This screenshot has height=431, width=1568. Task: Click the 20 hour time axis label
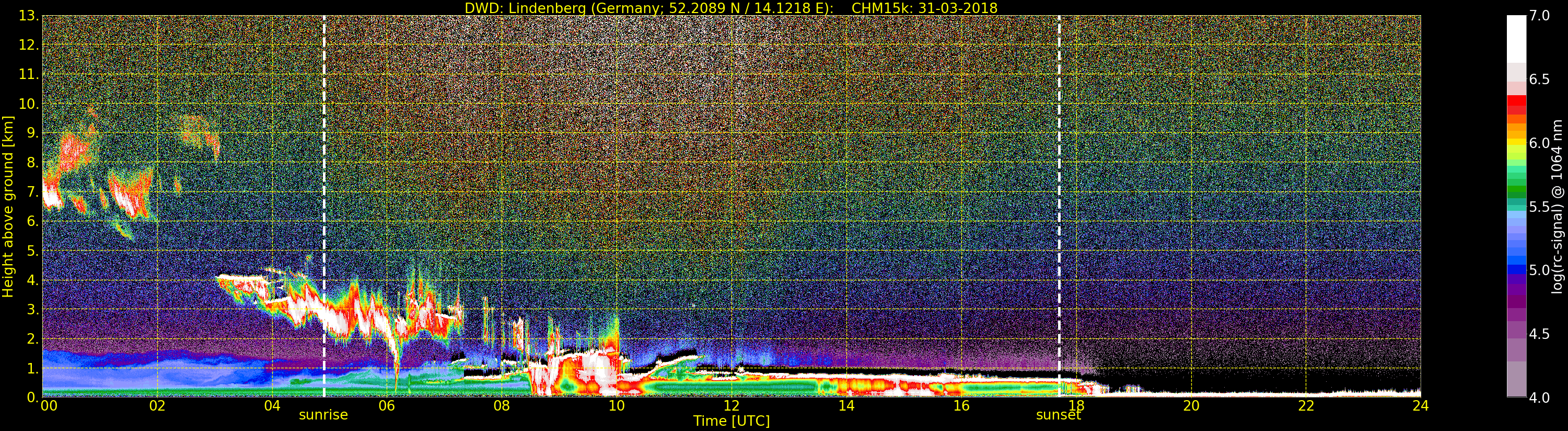(x=1191, y=405)
